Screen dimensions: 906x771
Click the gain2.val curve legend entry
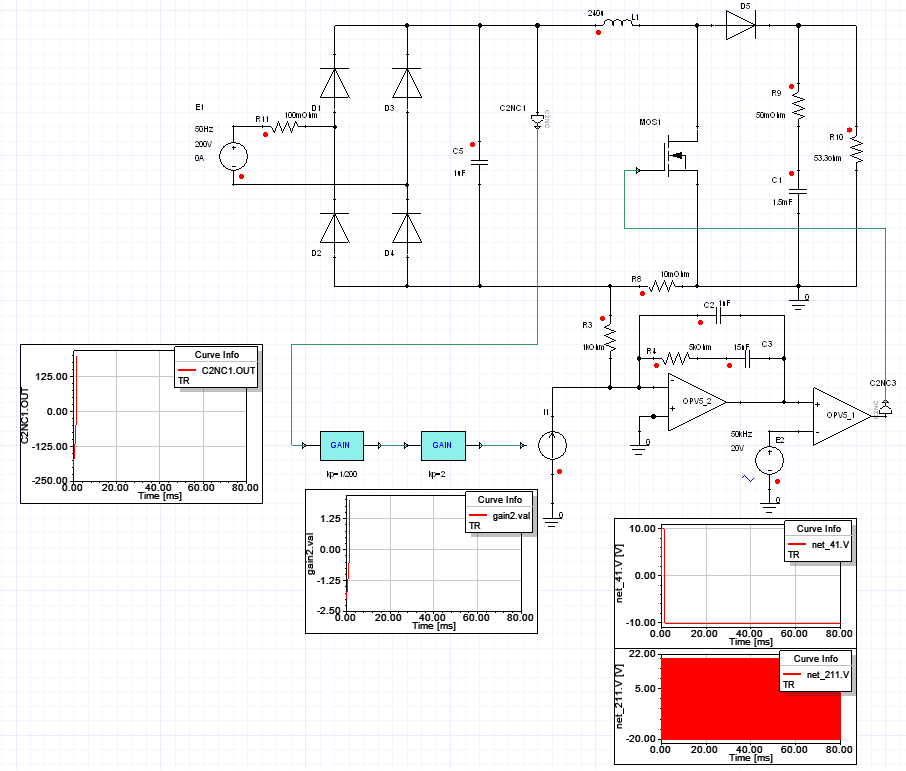tap(499, 516)
